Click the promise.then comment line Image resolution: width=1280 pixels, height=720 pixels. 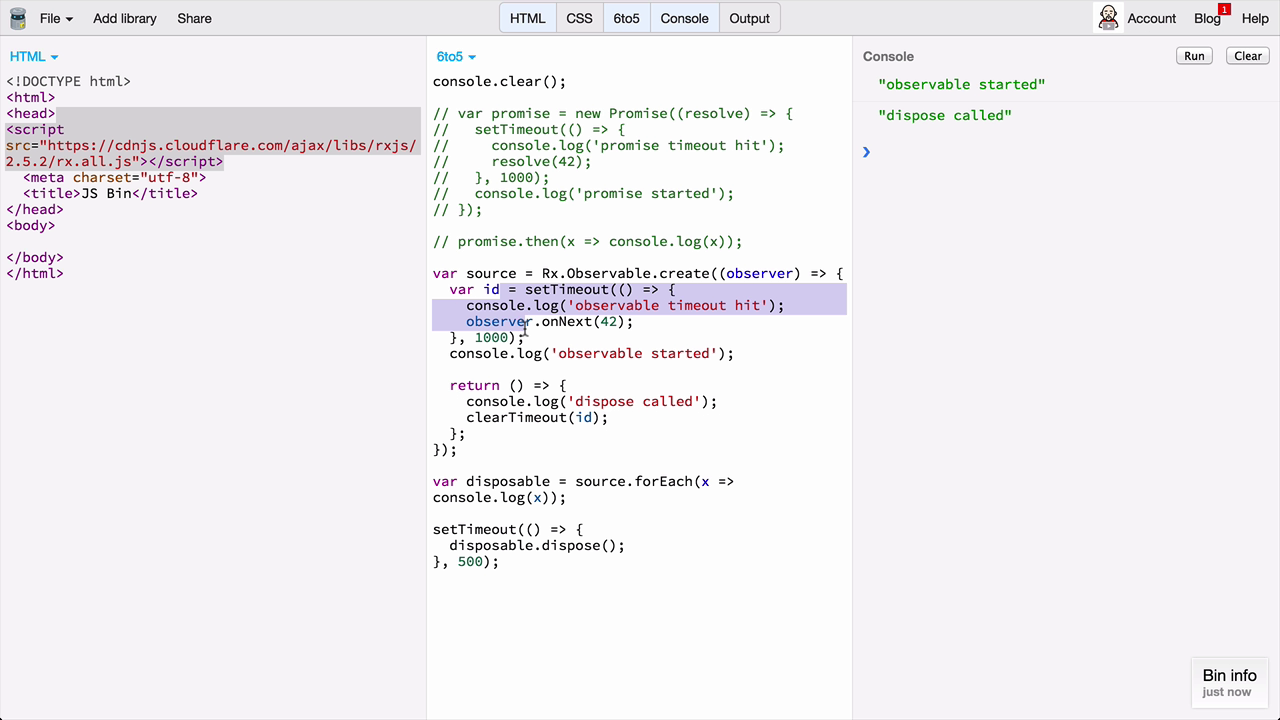(587, 242)
